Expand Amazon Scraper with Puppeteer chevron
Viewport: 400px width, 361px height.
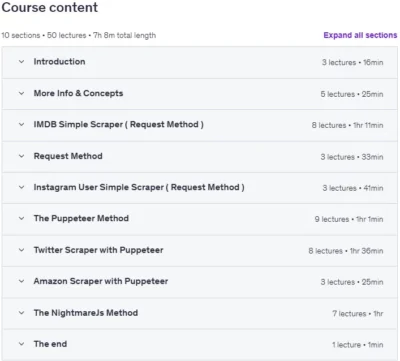pos(21,281)
